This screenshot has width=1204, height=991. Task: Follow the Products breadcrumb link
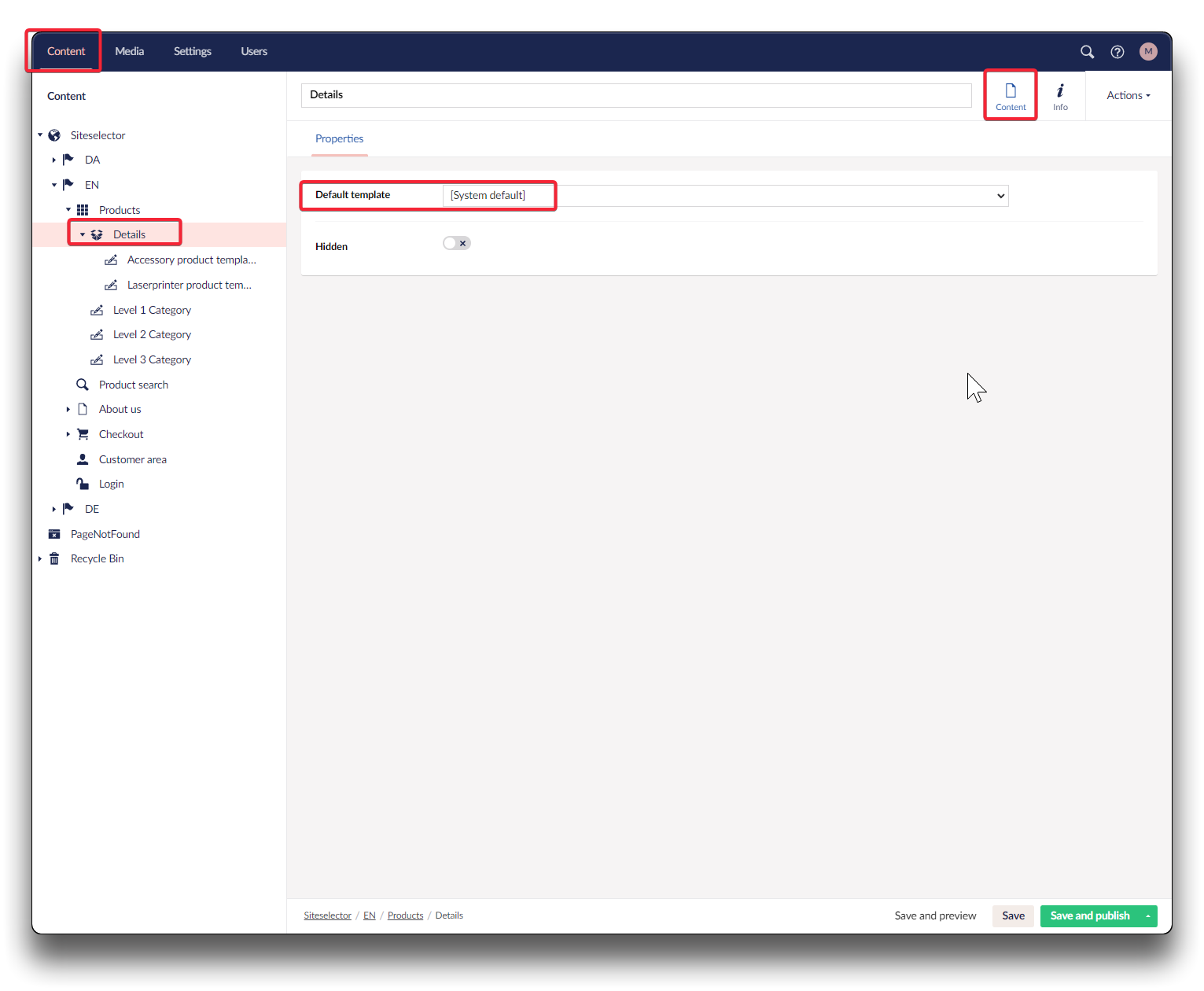pyautogui.click(x=406, y=915)
